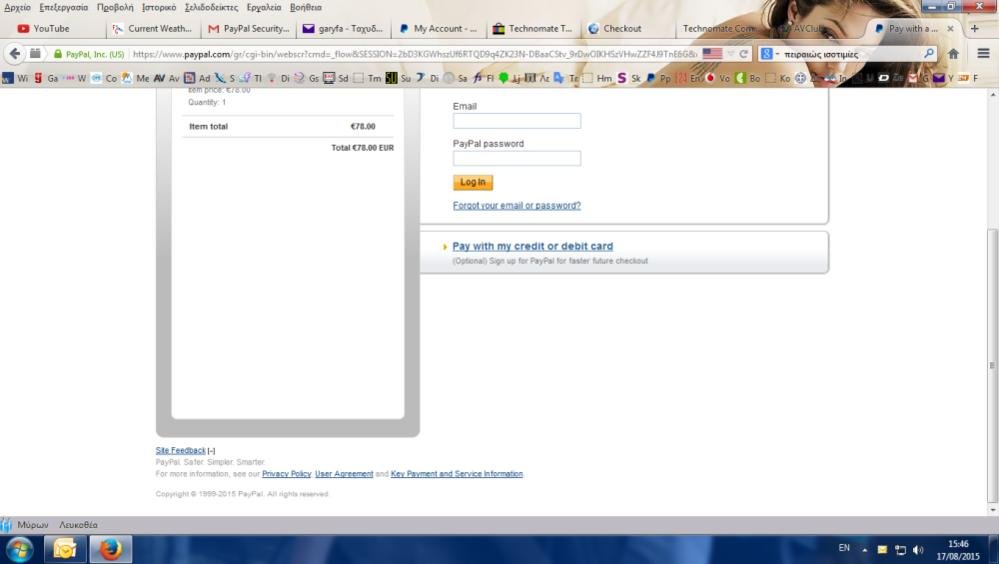The height and width of the screenshot is (564, 999).
Task: Click the browser address bar URL
Action: point(414,54)
